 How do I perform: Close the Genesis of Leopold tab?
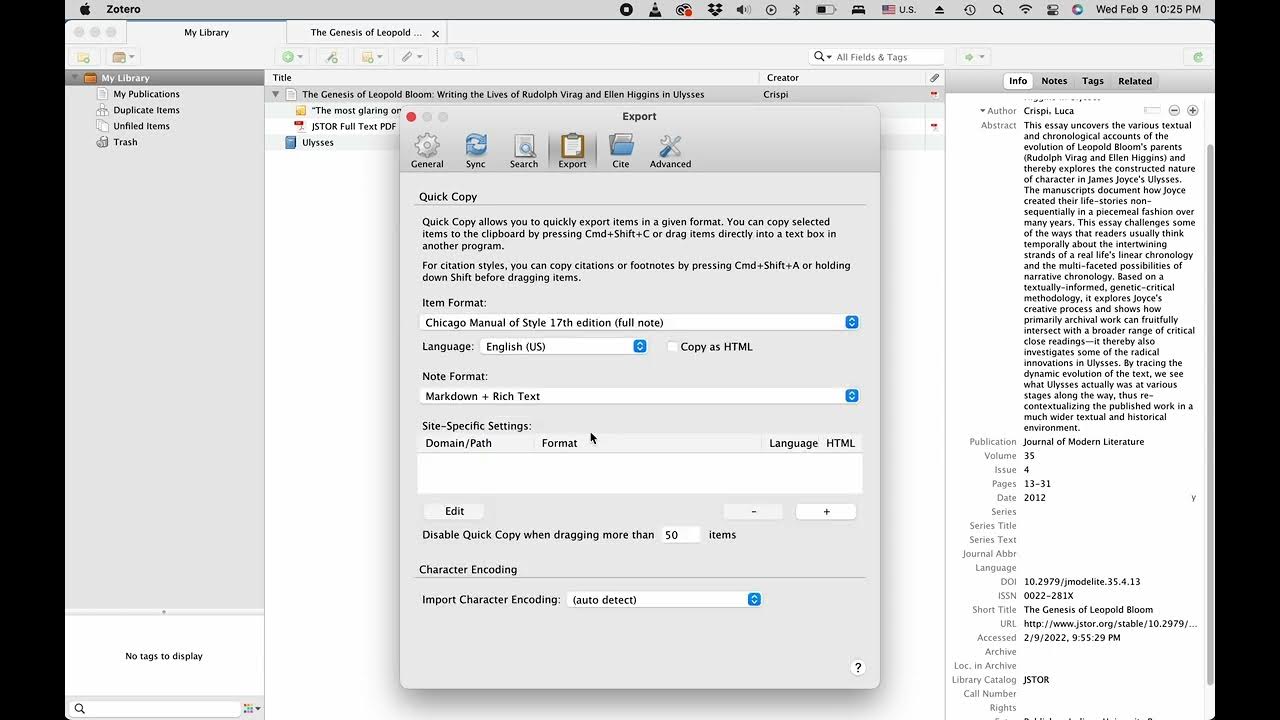435,33
